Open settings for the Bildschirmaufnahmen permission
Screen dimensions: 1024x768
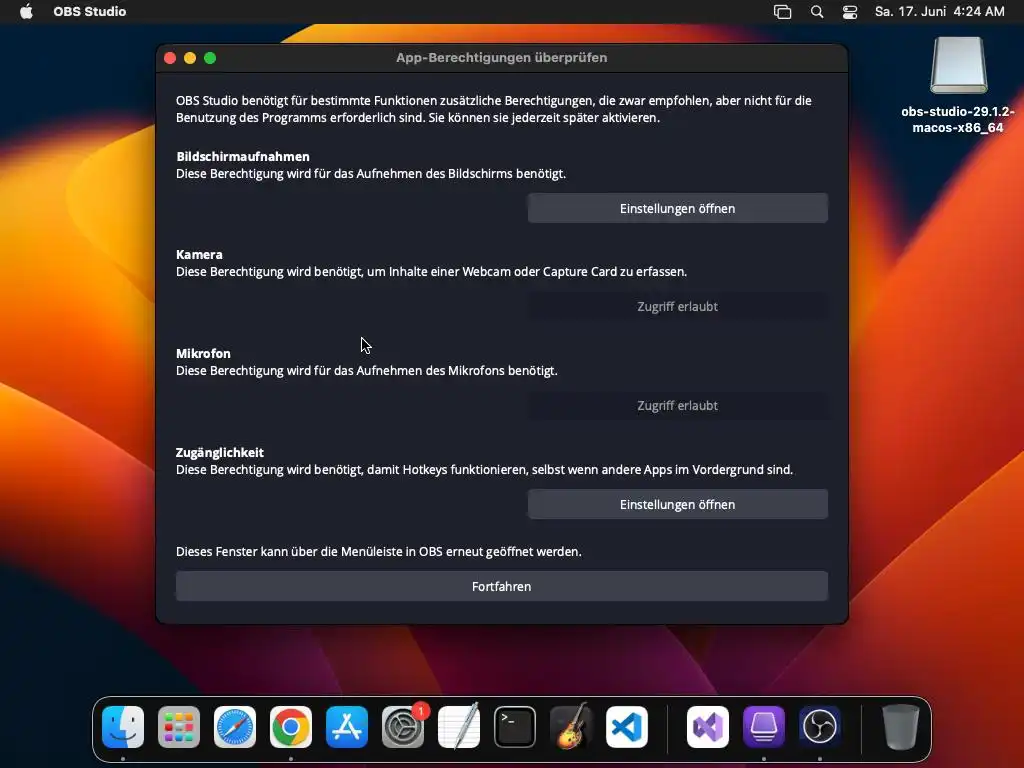678,208
